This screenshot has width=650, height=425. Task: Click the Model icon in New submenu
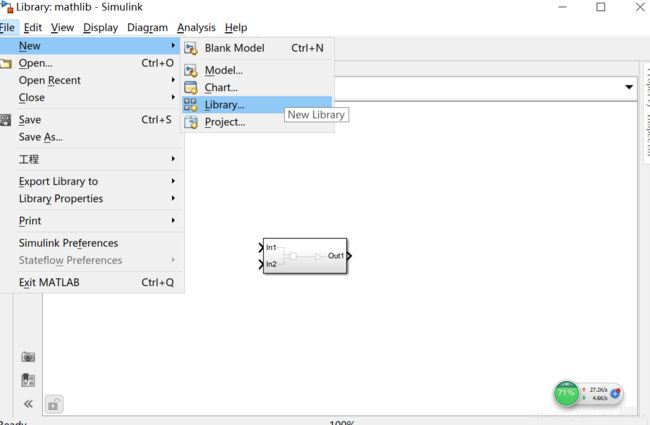point(191,70)
